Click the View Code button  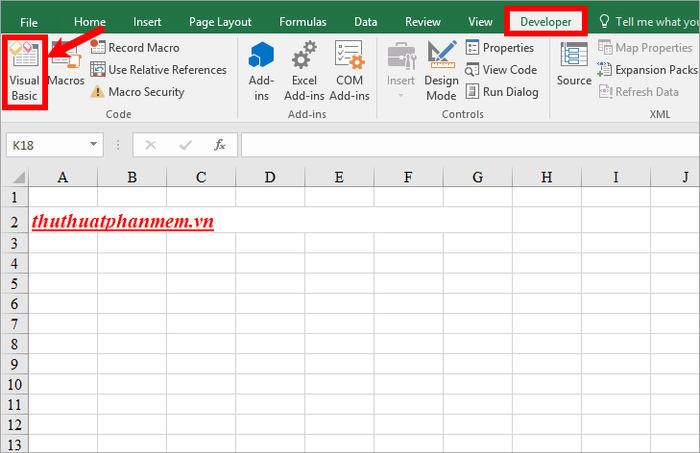501,70
